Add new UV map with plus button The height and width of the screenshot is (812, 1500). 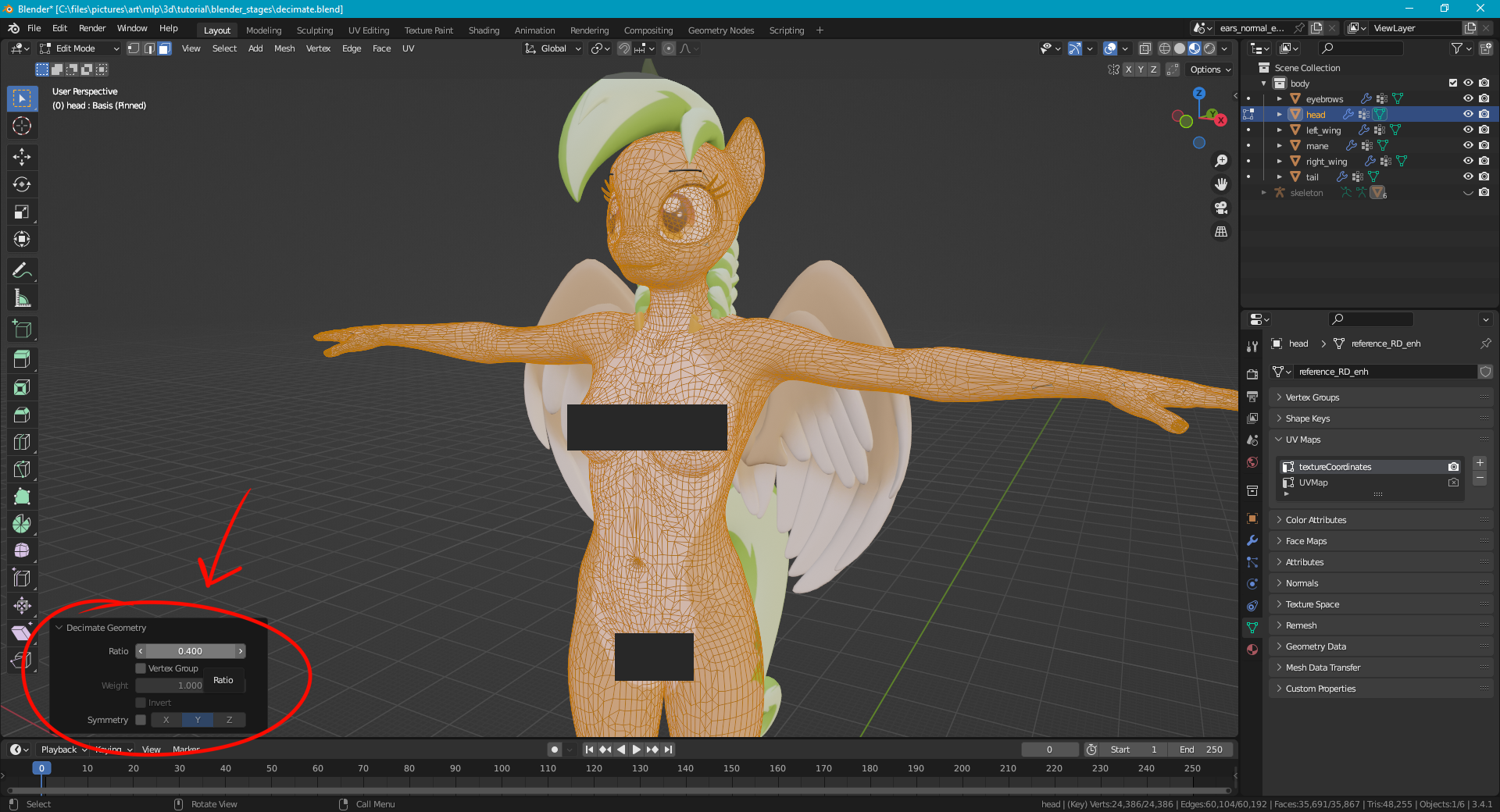1480,463
